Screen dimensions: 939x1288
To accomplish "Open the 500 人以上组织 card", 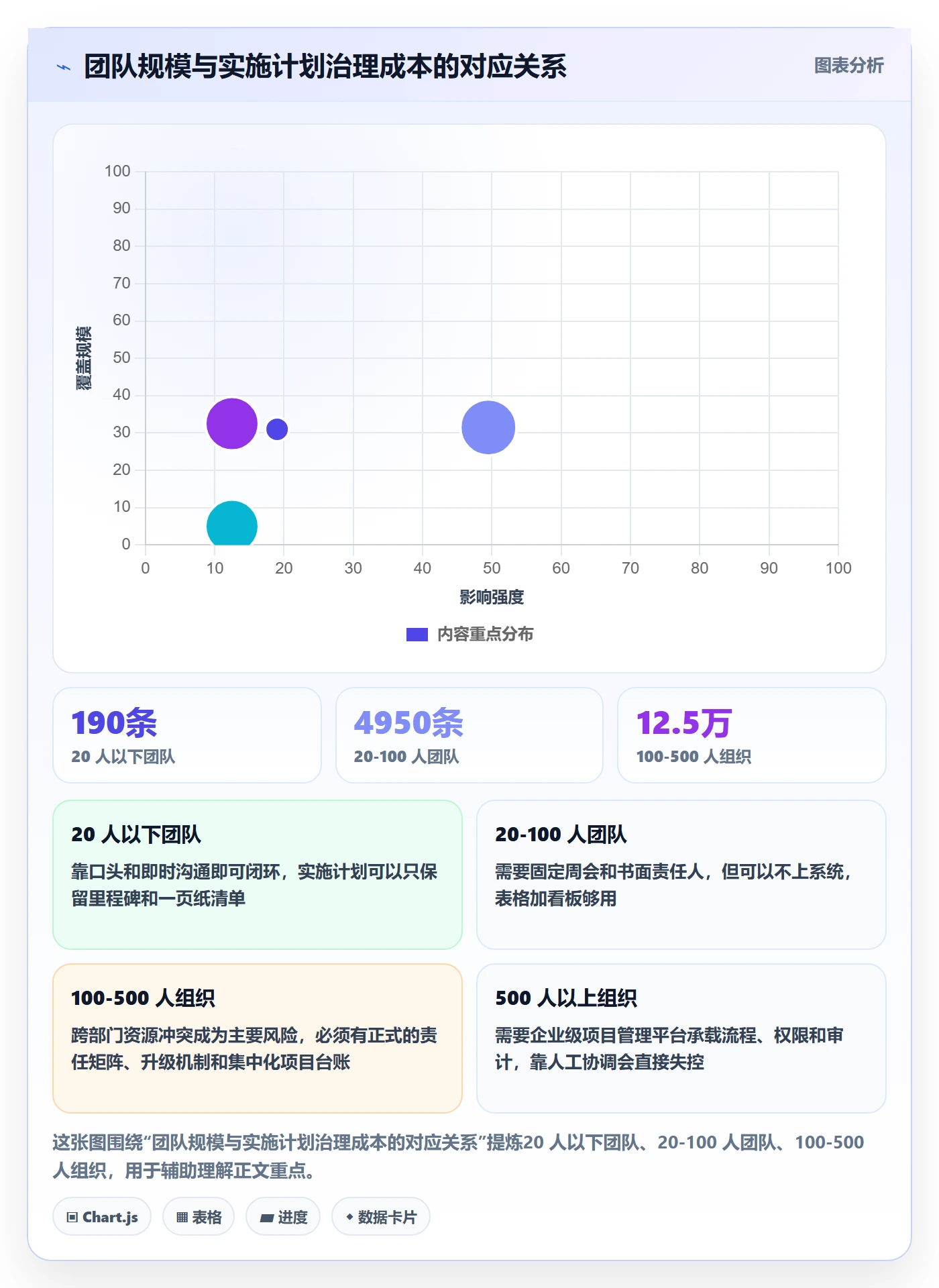I will [681, 1038].
